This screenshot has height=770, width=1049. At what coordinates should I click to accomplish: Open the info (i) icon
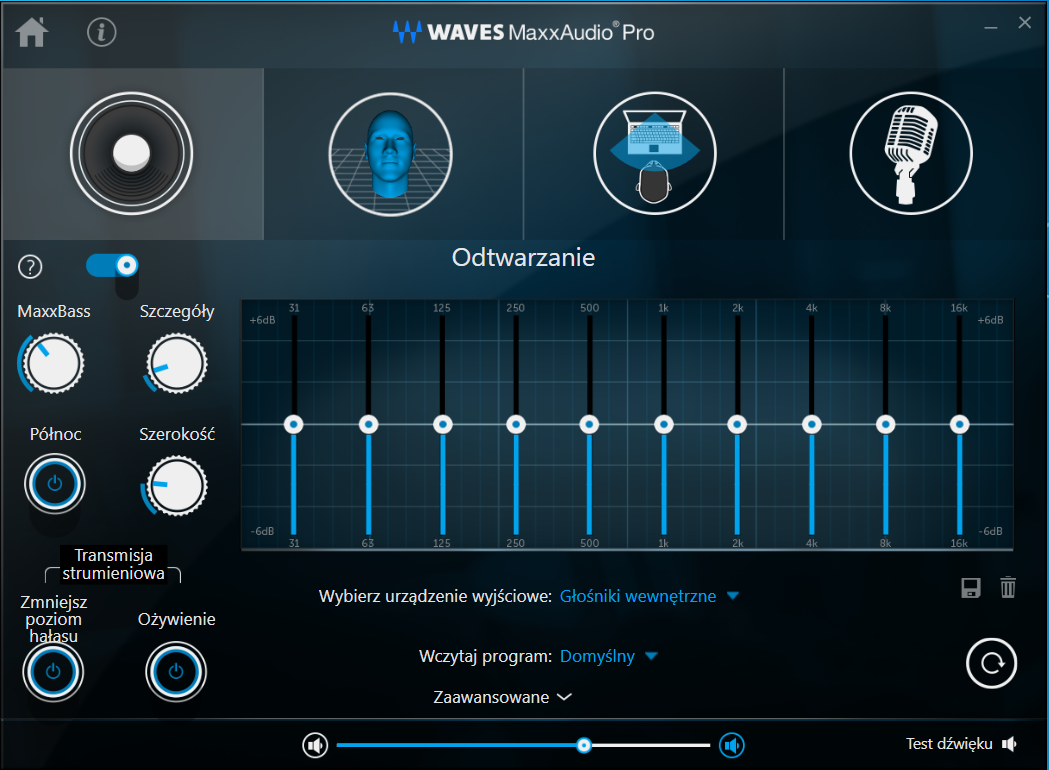(102, 32)
